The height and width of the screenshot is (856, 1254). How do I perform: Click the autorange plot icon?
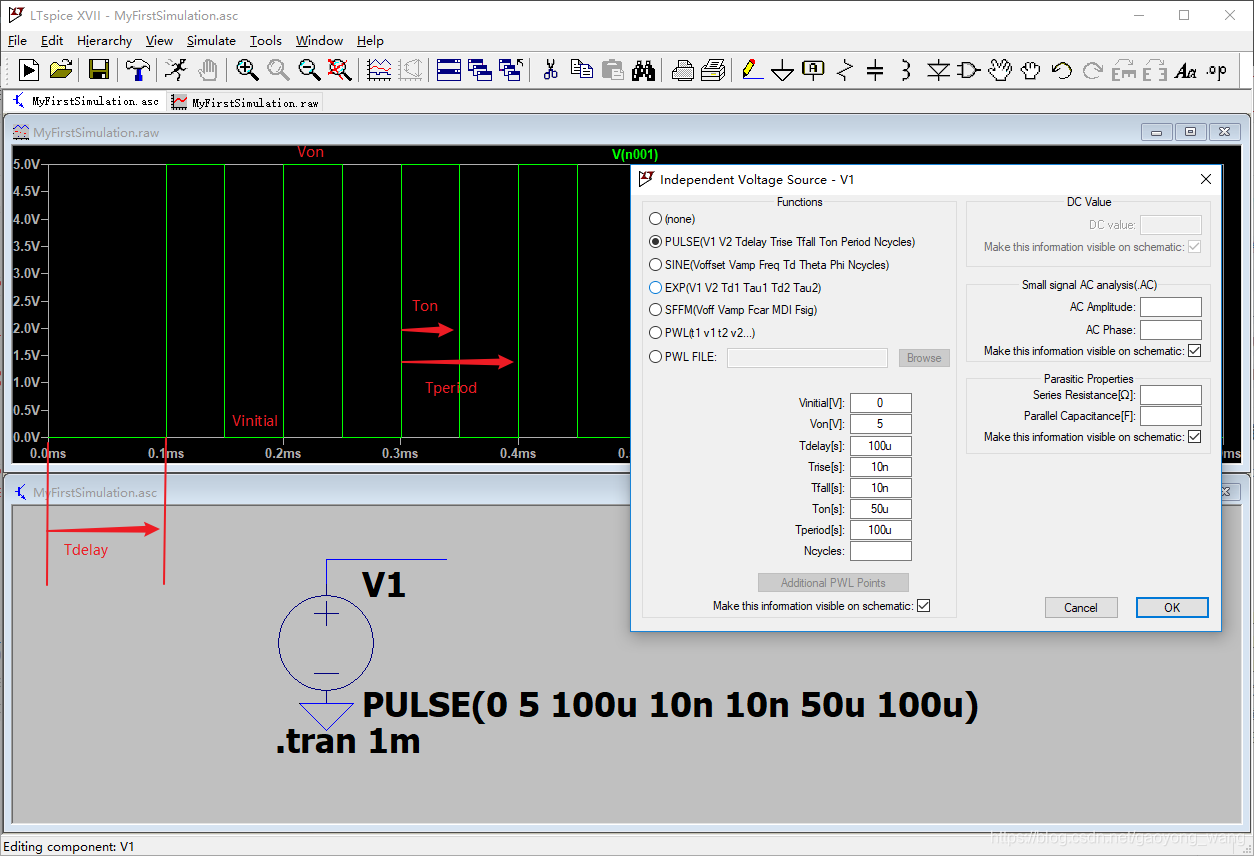pos(379,70)
